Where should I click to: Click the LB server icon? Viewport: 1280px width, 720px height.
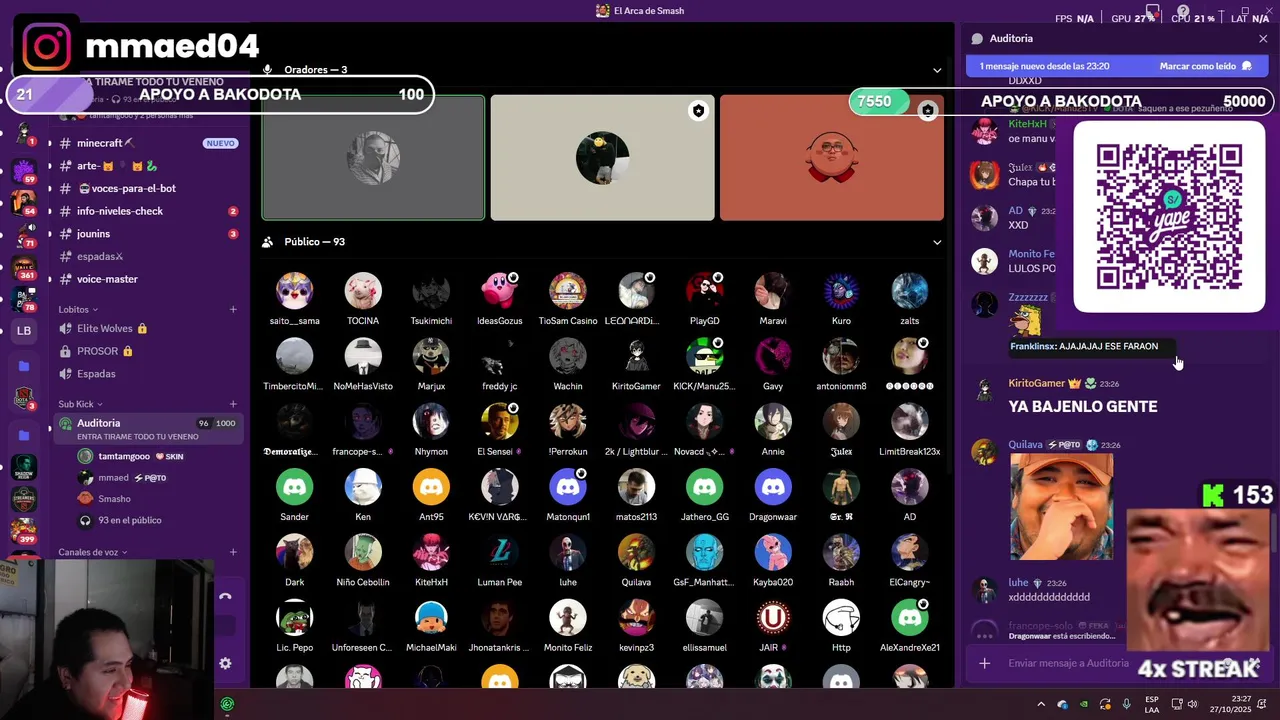[x=24, y=331]
